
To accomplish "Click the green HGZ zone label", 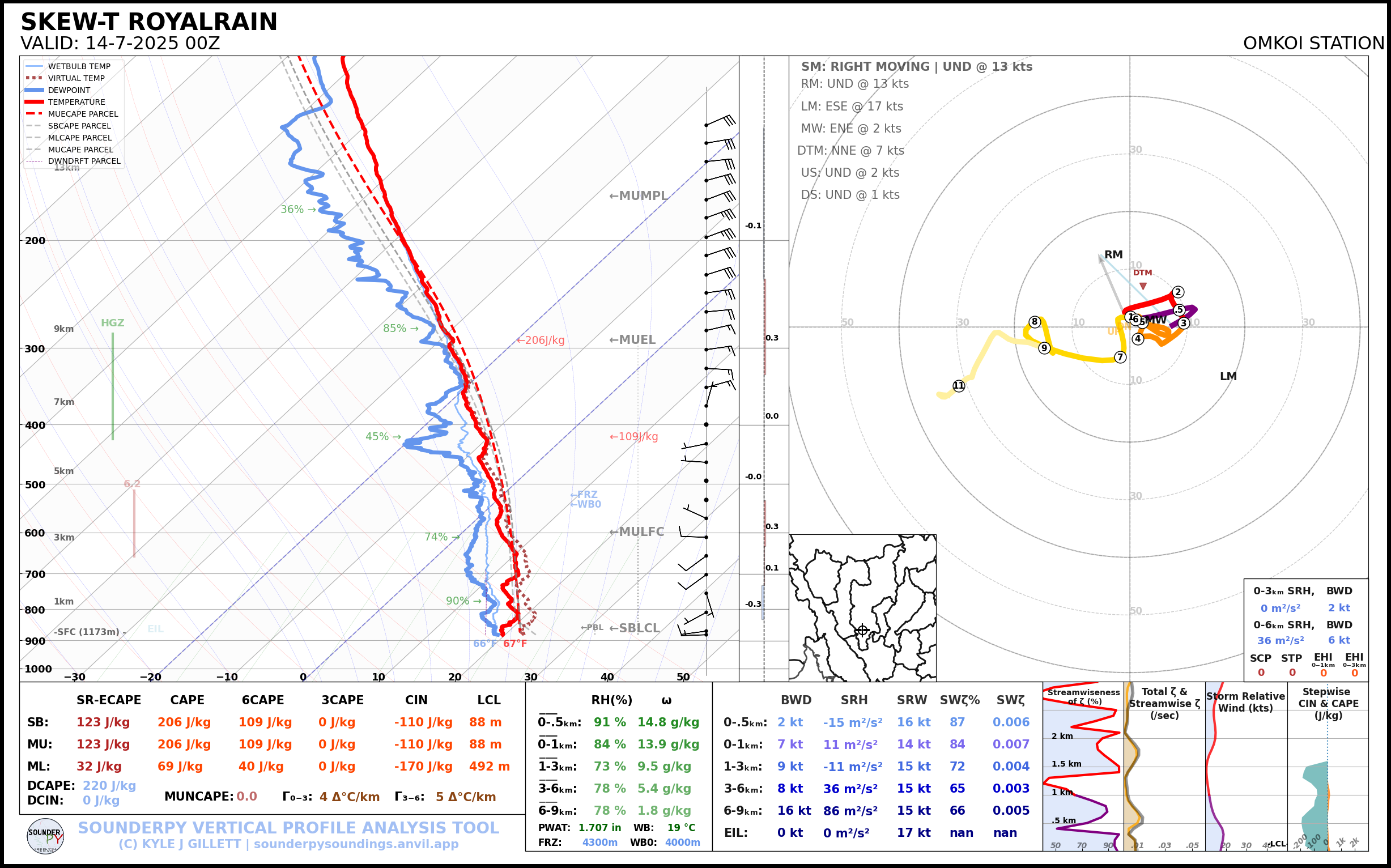I will coord(113,322).
